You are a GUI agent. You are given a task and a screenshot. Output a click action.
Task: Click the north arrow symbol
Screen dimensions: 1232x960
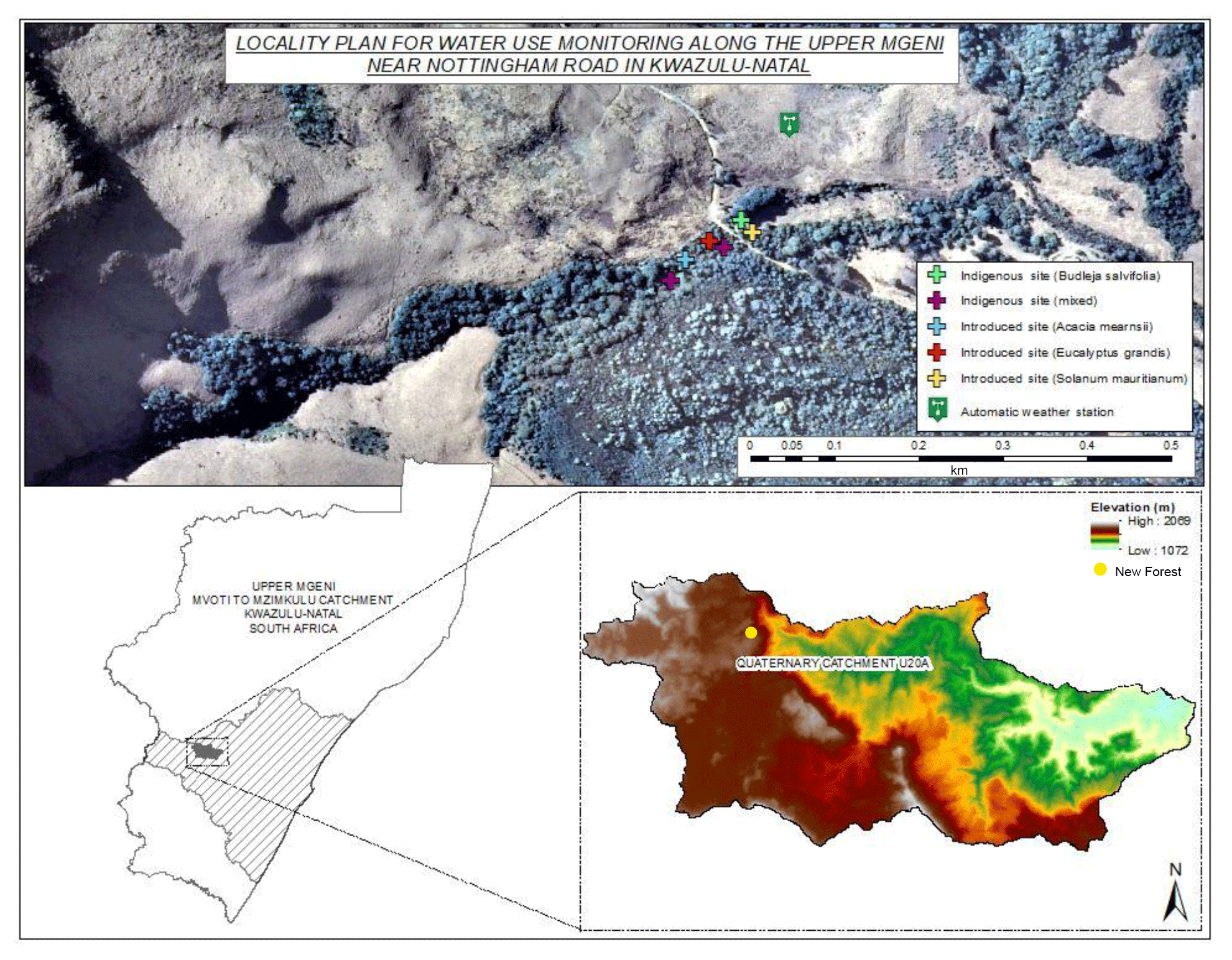coord(1175,896)
